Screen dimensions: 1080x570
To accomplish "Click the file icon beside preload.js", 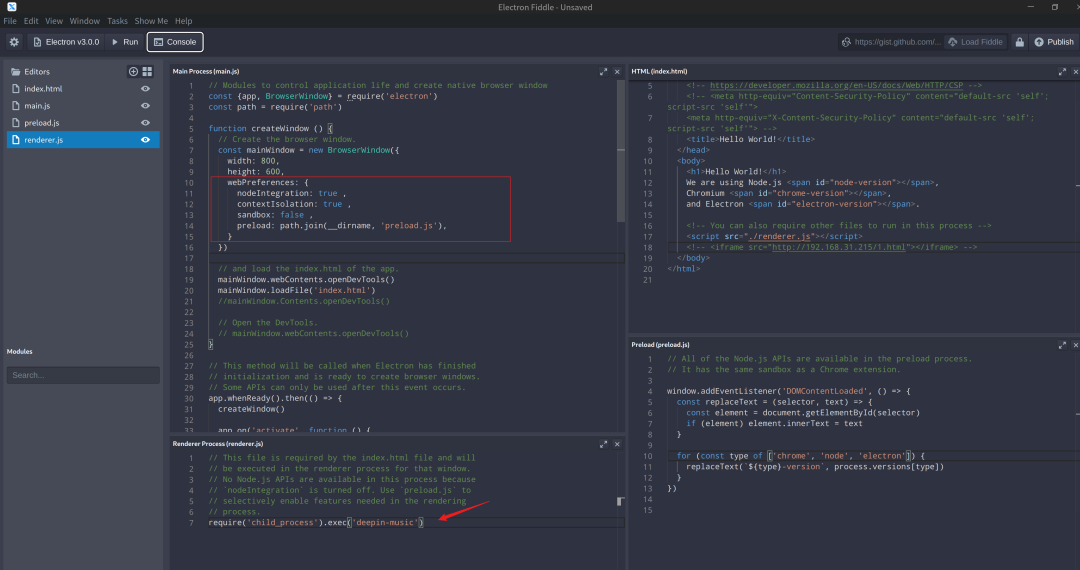I will pyautogui.click(x=16, y=123).
